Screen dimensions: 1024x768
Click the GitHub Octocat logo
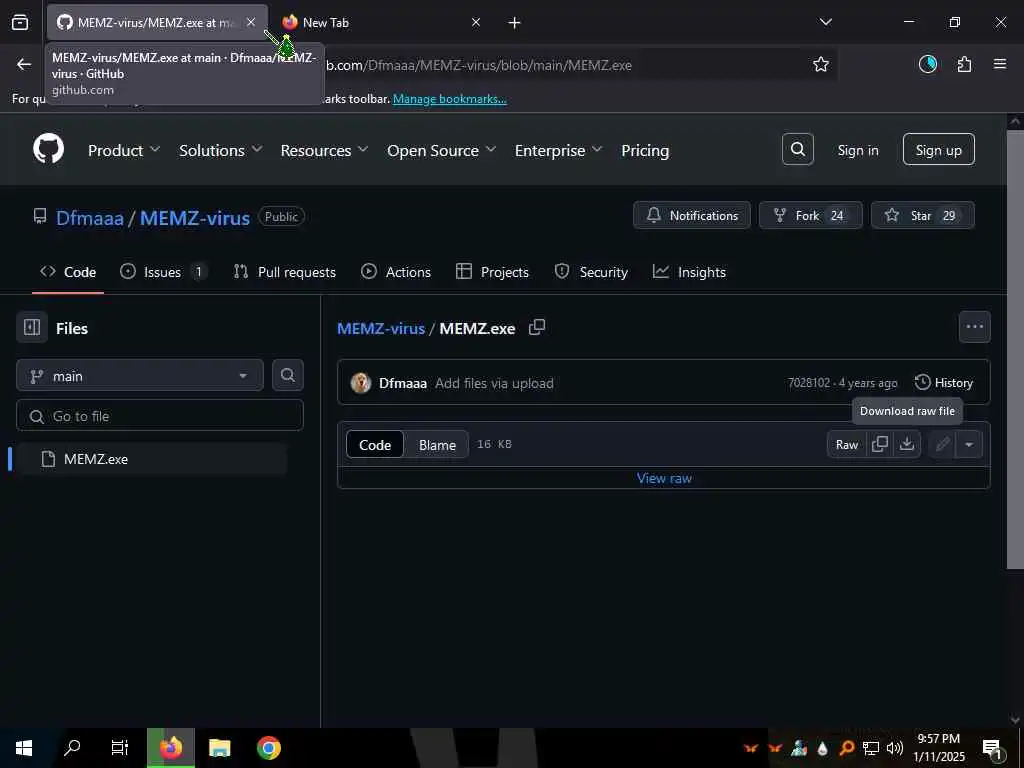(x=49, y=150)
